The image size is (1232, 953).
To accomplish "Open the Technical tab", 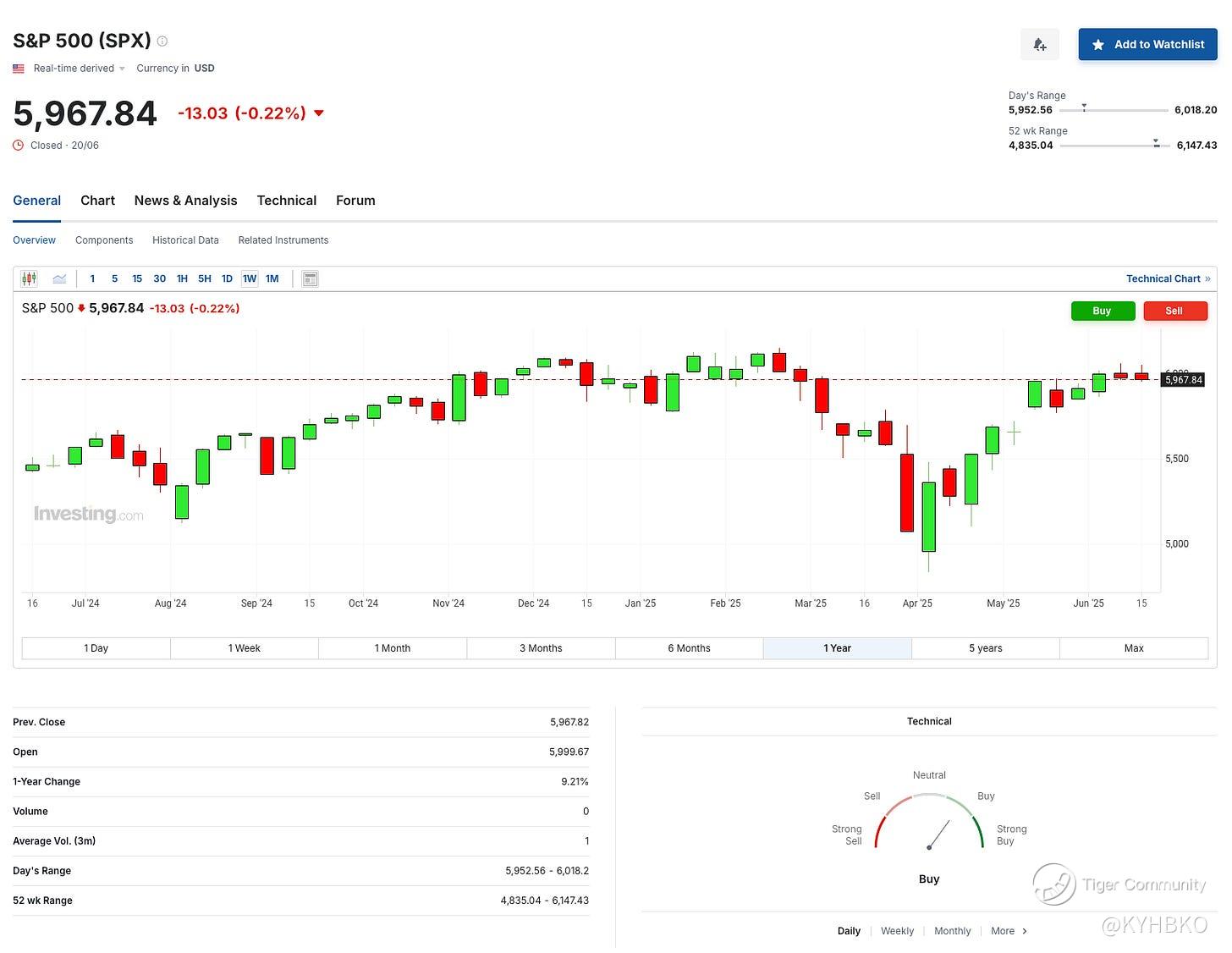I will pos(287,201).
